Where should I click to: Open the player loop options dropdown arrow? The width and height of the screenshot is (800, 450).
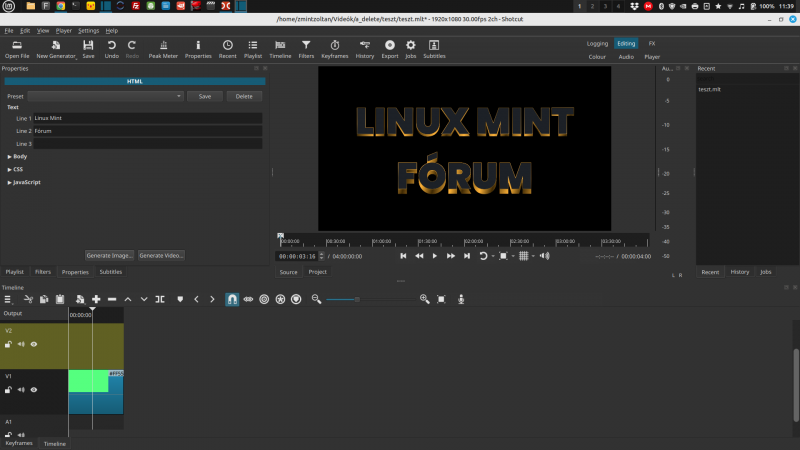coord(493,256)
